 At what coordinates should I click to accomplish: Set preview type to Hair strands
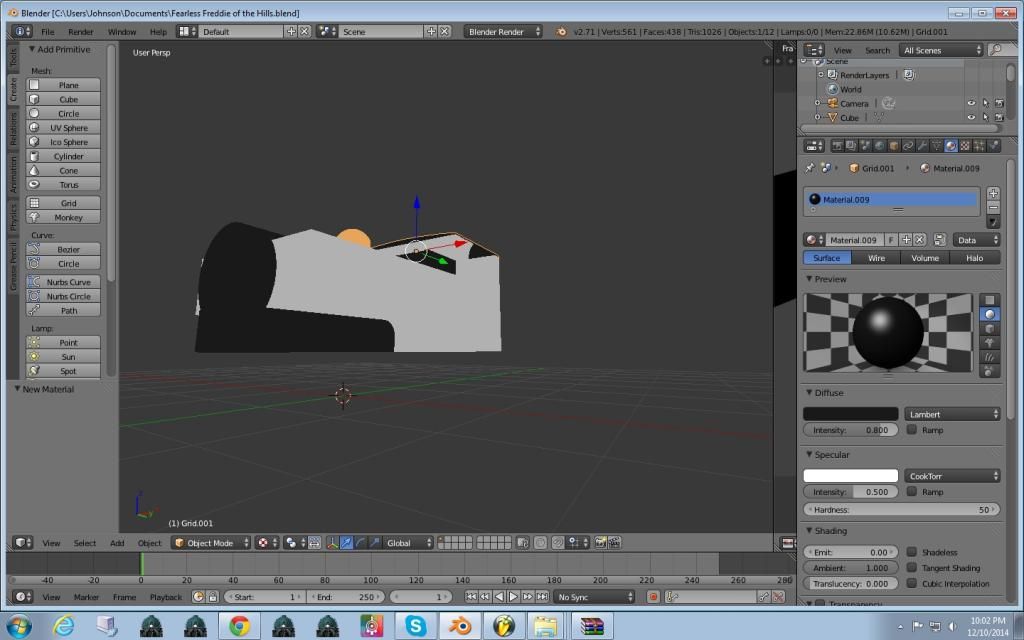tap(990, 357)
